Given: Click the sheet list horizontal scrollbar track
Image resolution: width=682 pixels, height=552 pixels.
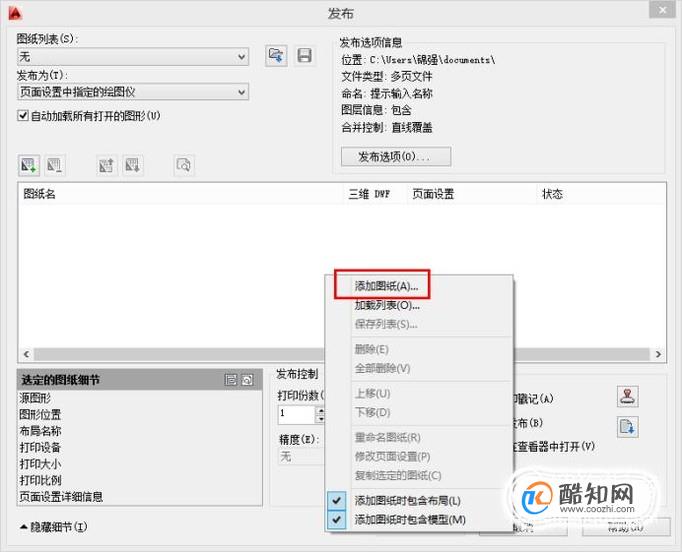Looking at the screenshot, I should 179,355.
